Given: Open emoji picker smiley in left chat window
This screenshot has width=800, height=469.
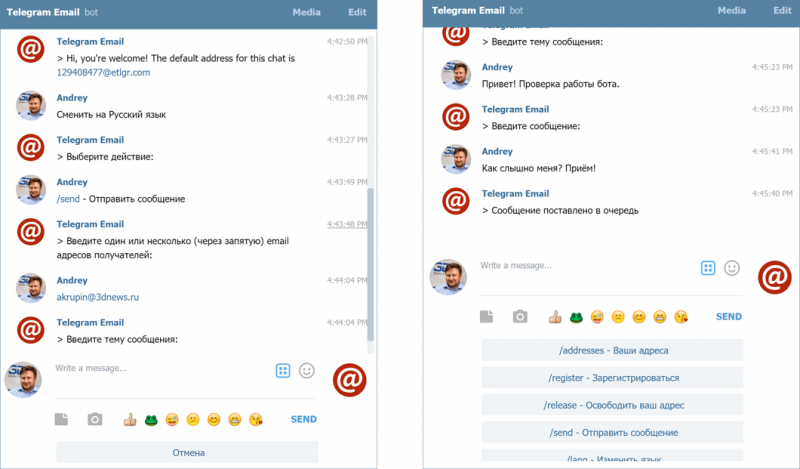Looking at the screenshot, I should (x=307, y=371).
